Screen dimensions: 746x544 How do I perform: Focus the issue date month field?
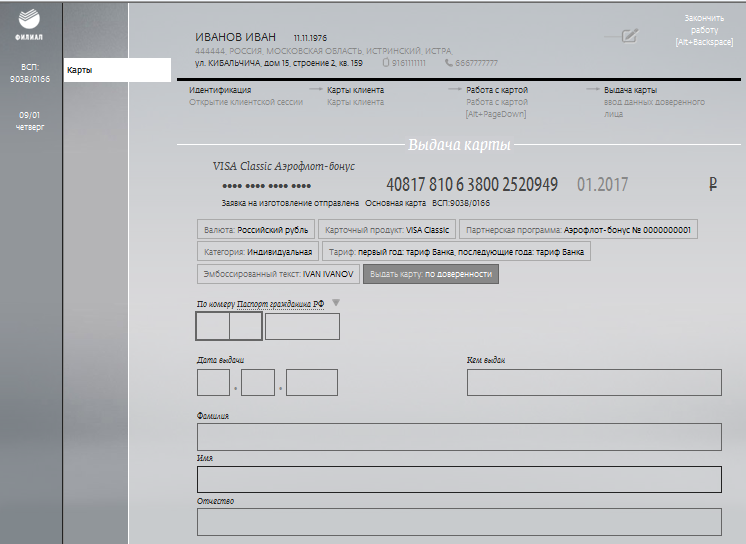[258, 382]
